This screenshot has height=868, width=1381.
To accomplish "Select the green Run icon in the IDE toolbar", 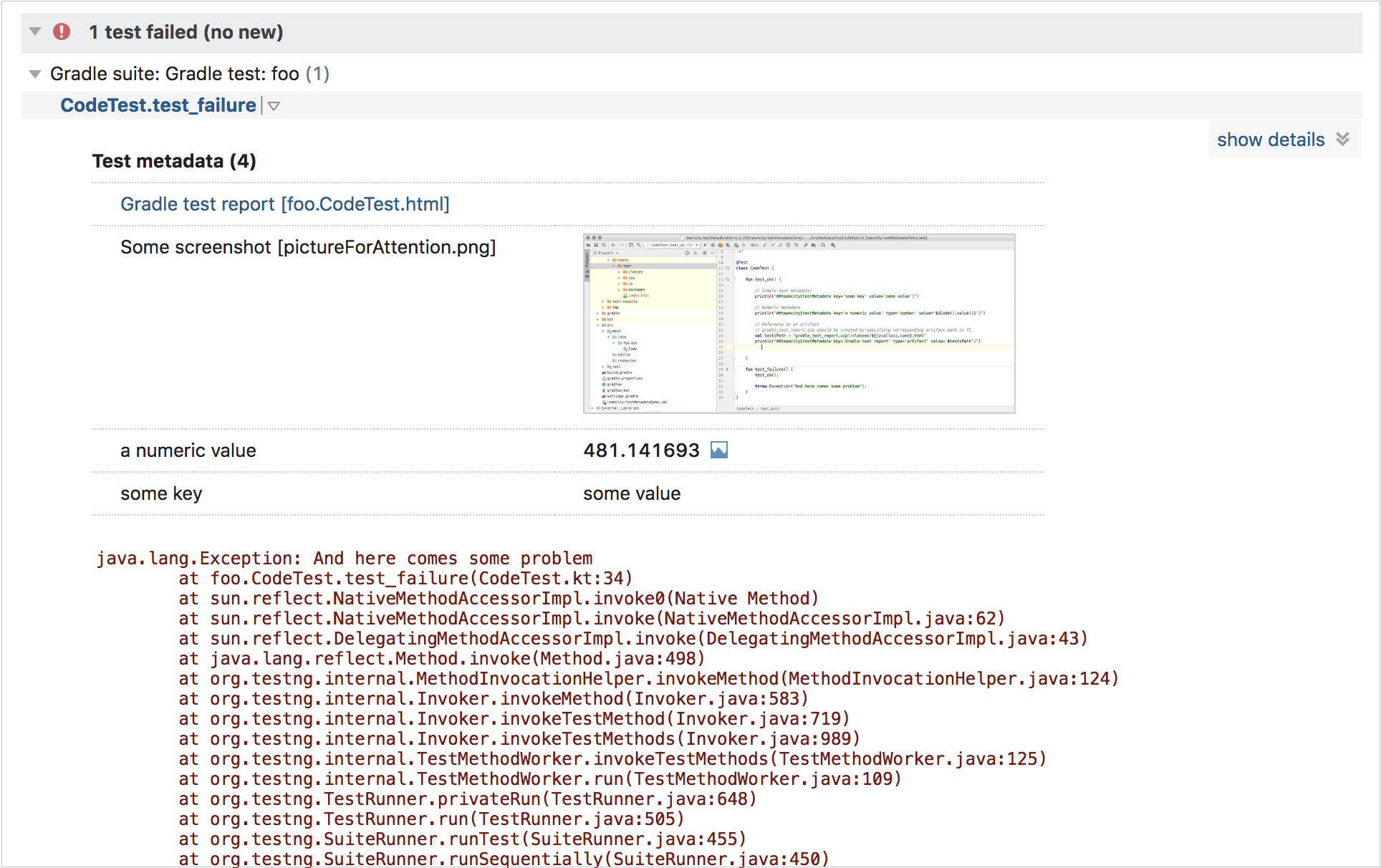I will (706, 245).
